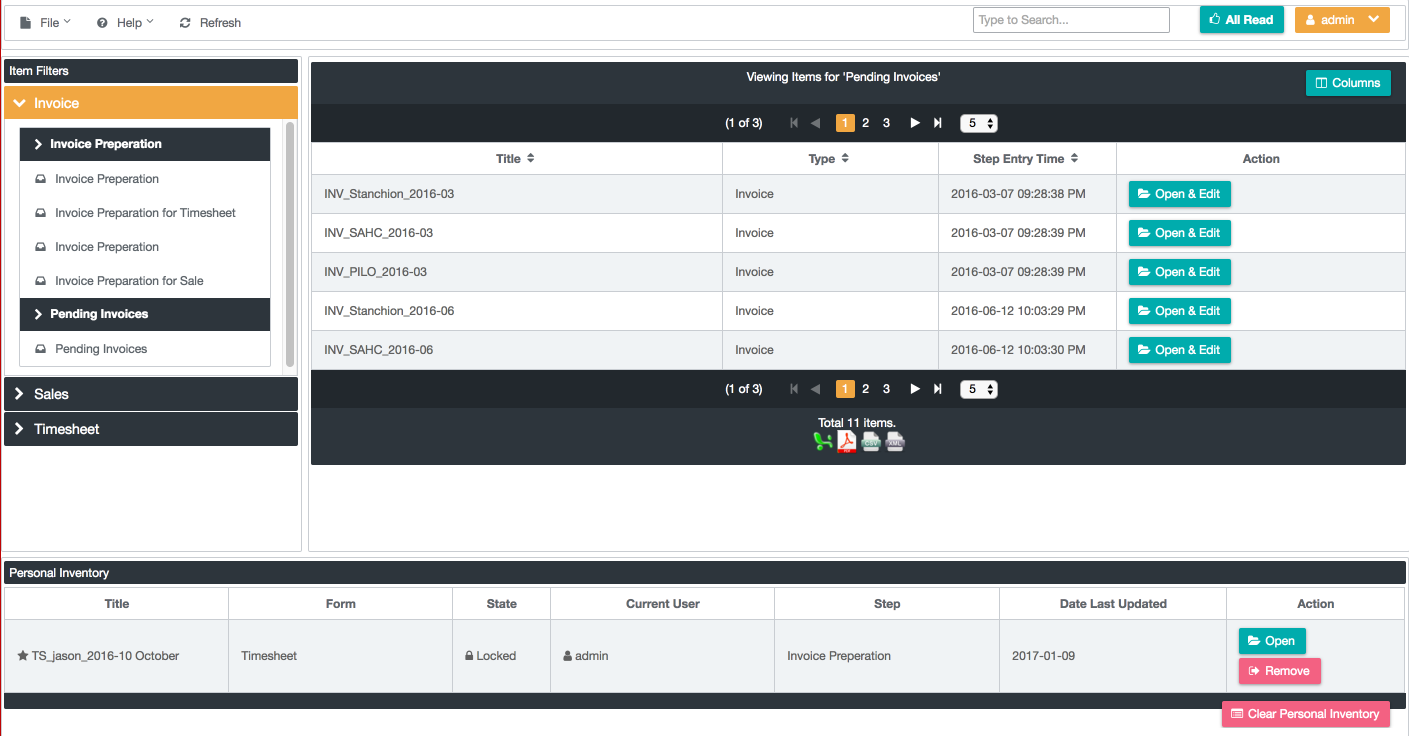This screenshot has width=1409, height=736.
Task: Go to previous page in top paginator
Action: 816,123
